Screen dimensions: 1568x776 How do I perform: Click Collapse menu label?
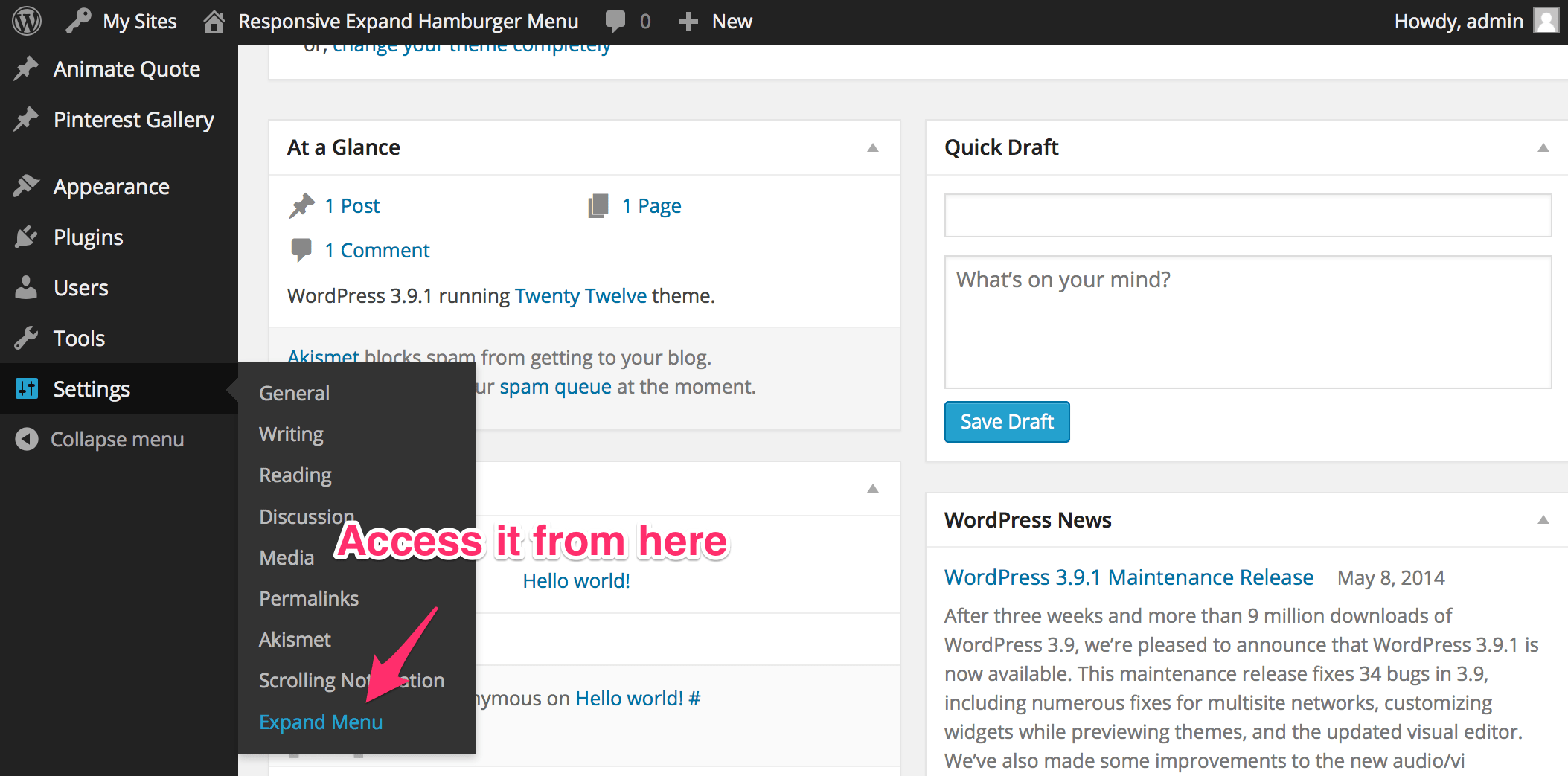pos(117,439)
